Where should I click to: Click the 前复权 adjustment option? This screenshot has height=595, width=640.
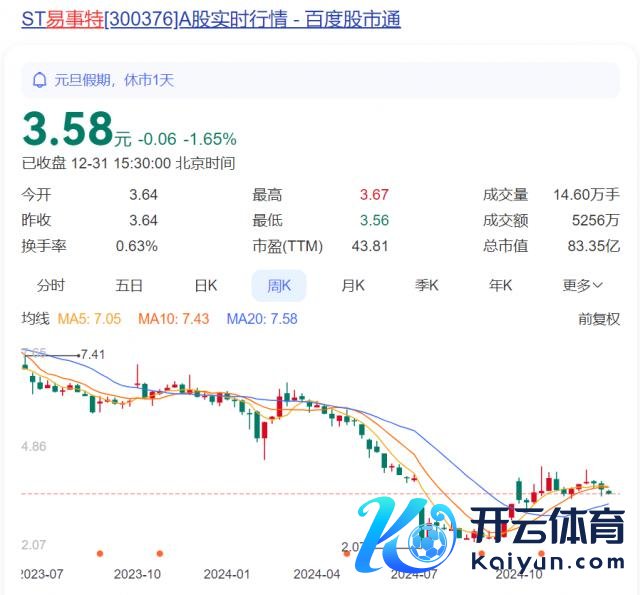(x=599, y=319)
